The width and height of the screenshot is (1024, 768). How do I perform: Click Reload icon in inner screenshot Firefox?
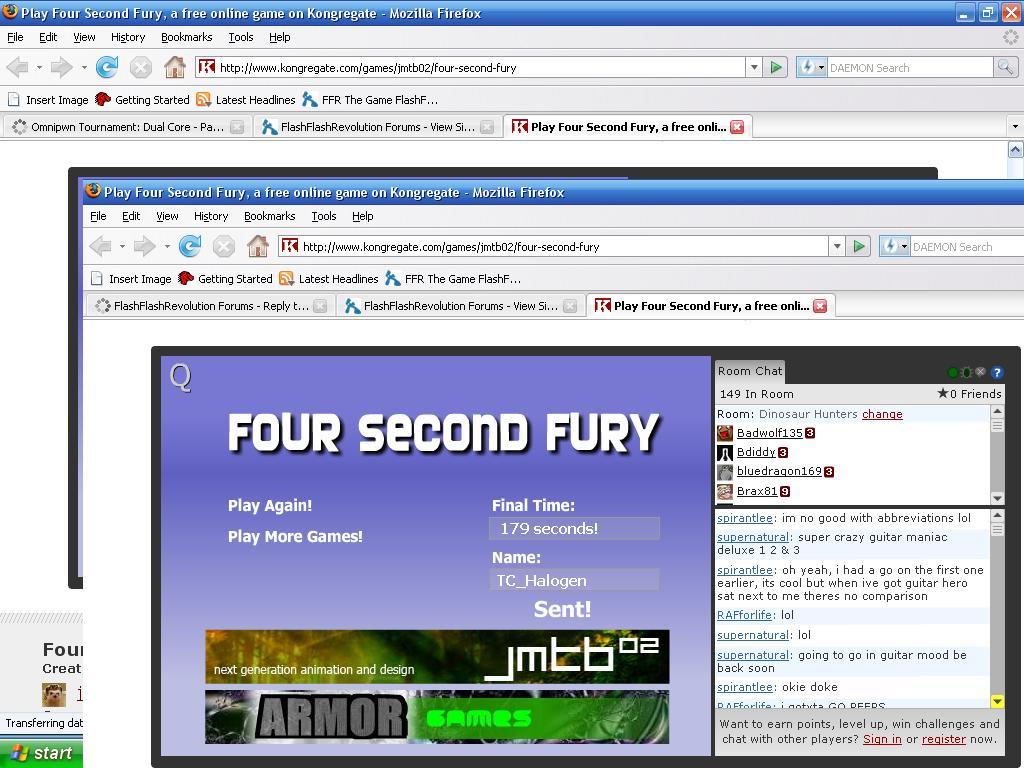point(189,246)
